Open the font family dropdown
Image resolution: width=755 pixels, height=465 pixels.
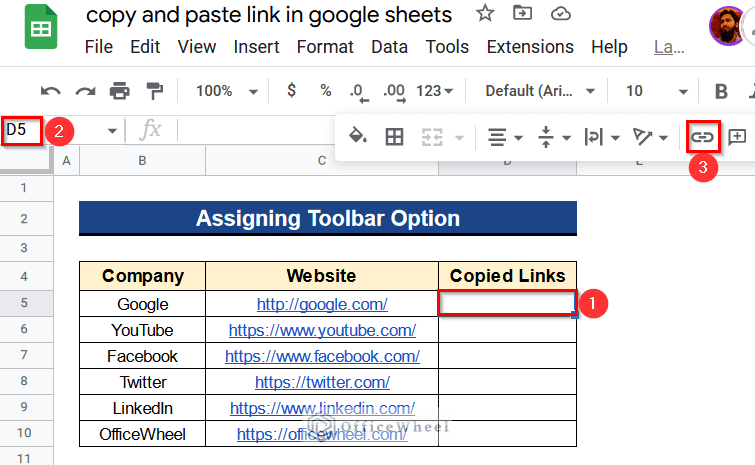[540, 91]
